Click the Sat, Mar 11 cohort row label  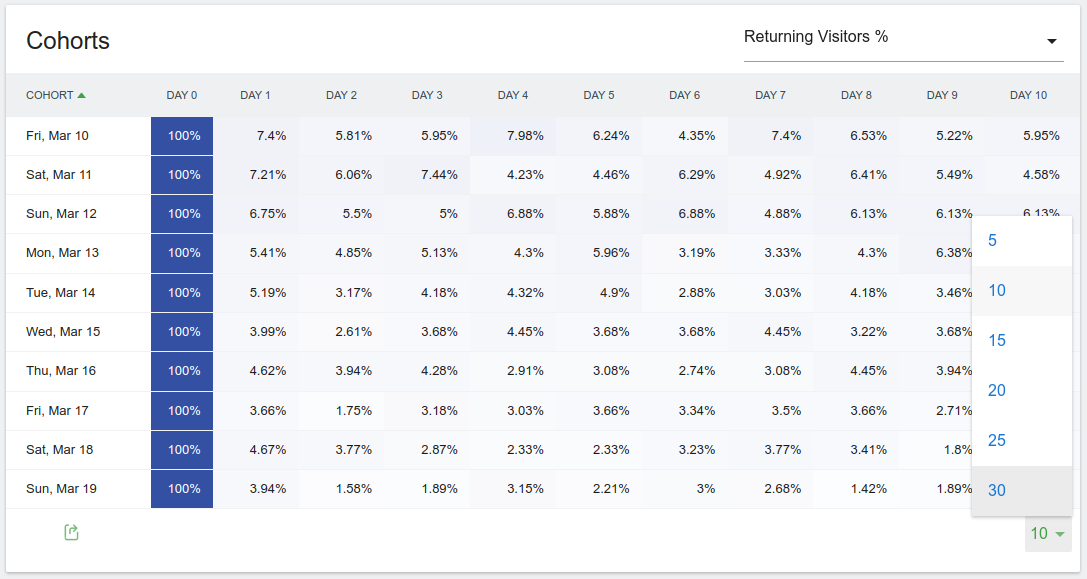coord(59,175)
